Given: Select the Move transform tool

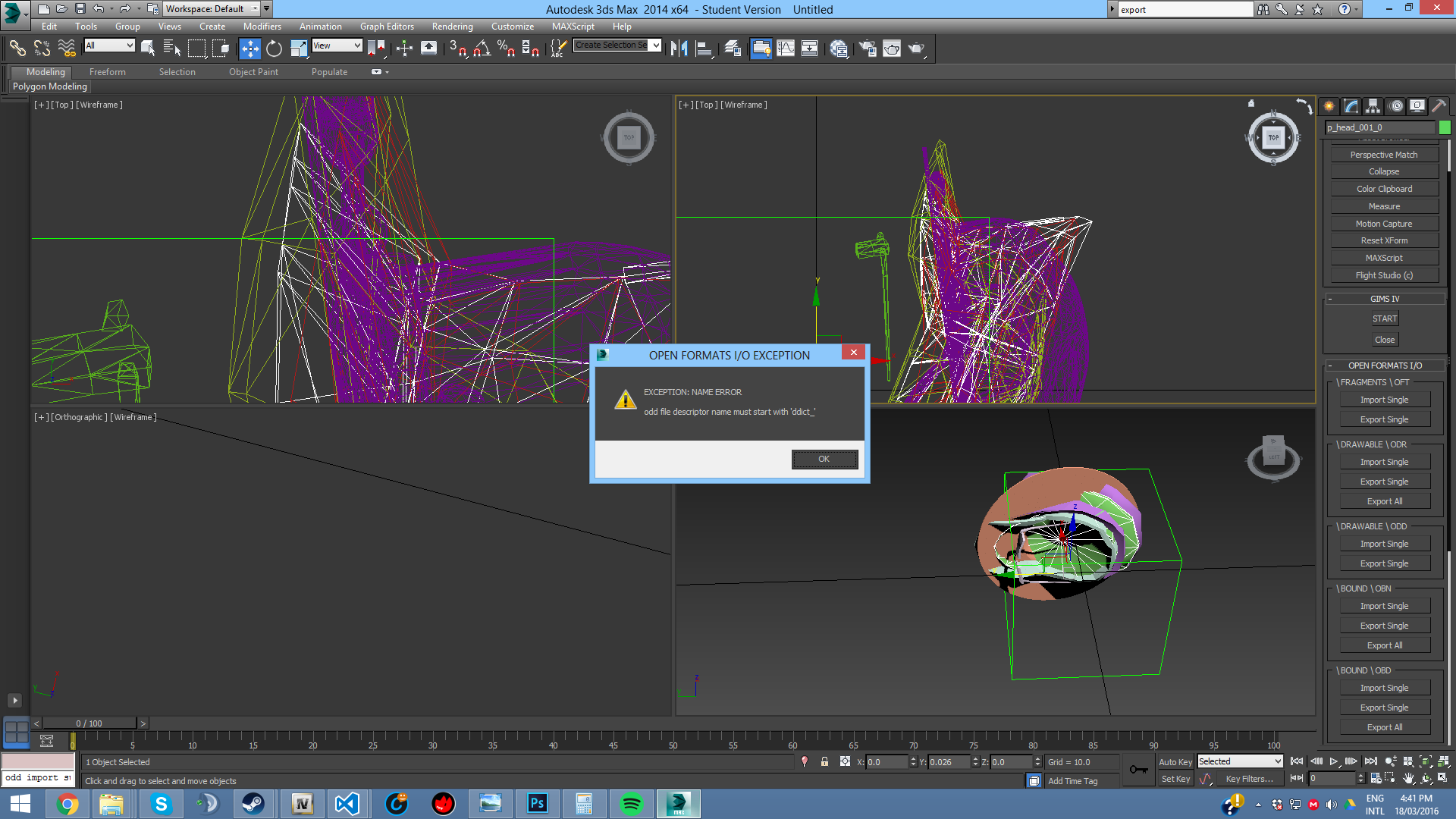Looking at the screenshot, I should (x=249, y=49).
